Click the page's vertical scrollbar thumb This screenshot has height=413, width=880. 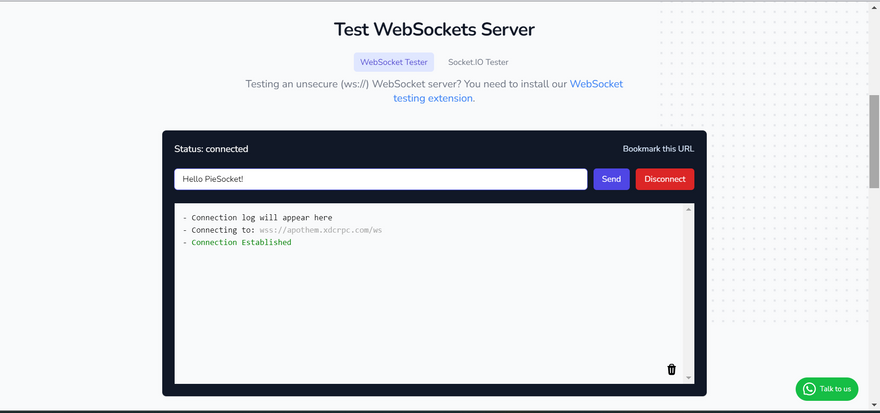[874, 135]
